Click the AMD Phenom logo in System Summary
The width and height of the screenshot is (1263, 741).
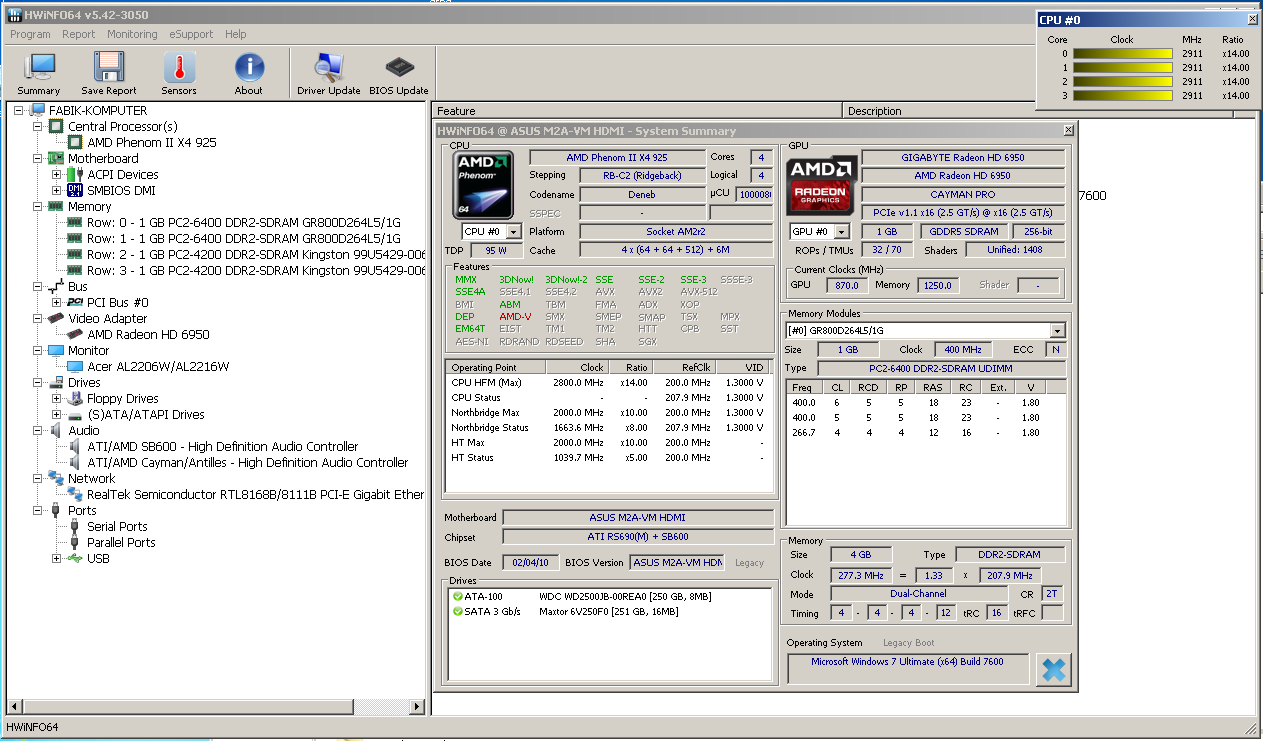tap(483, 184)
